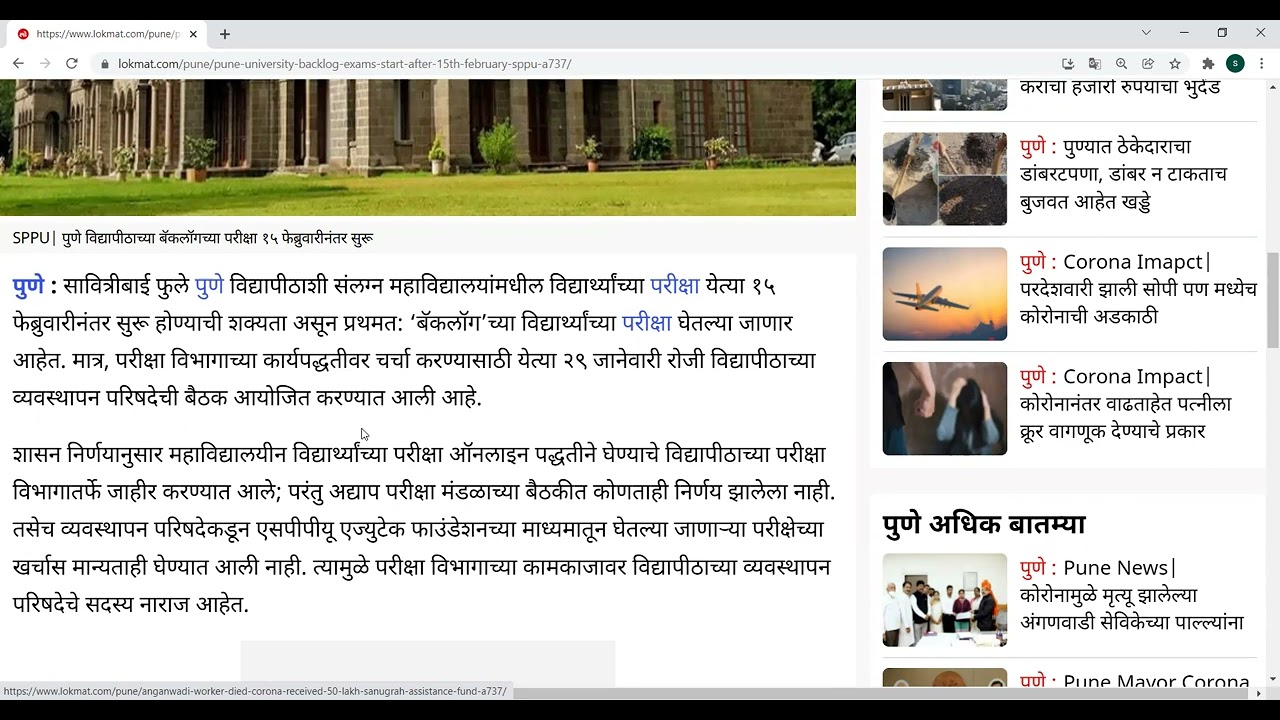This screenshot has width=1280, height=720.
Task: Click scrollbar down arrow
Action: (1272, 680)
